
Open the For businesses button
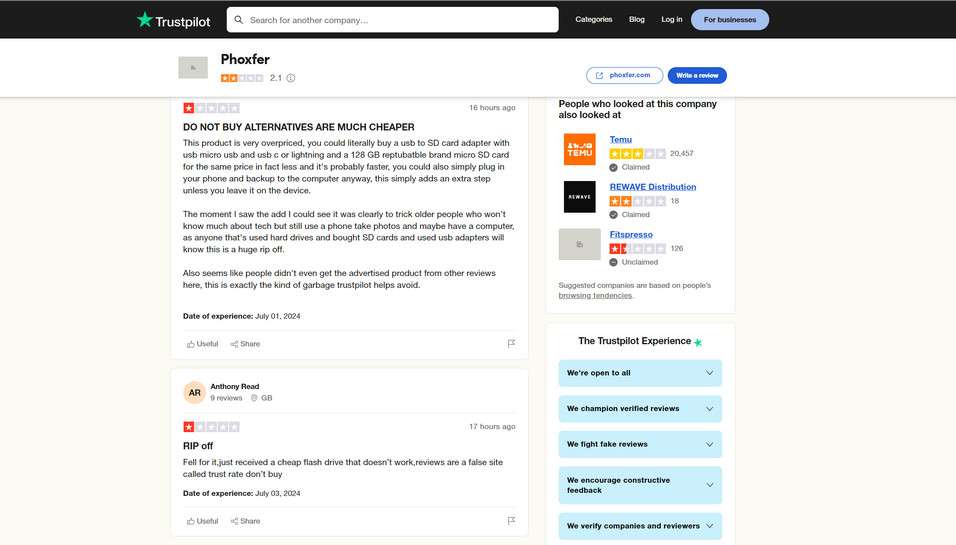(x=730, y=20)
